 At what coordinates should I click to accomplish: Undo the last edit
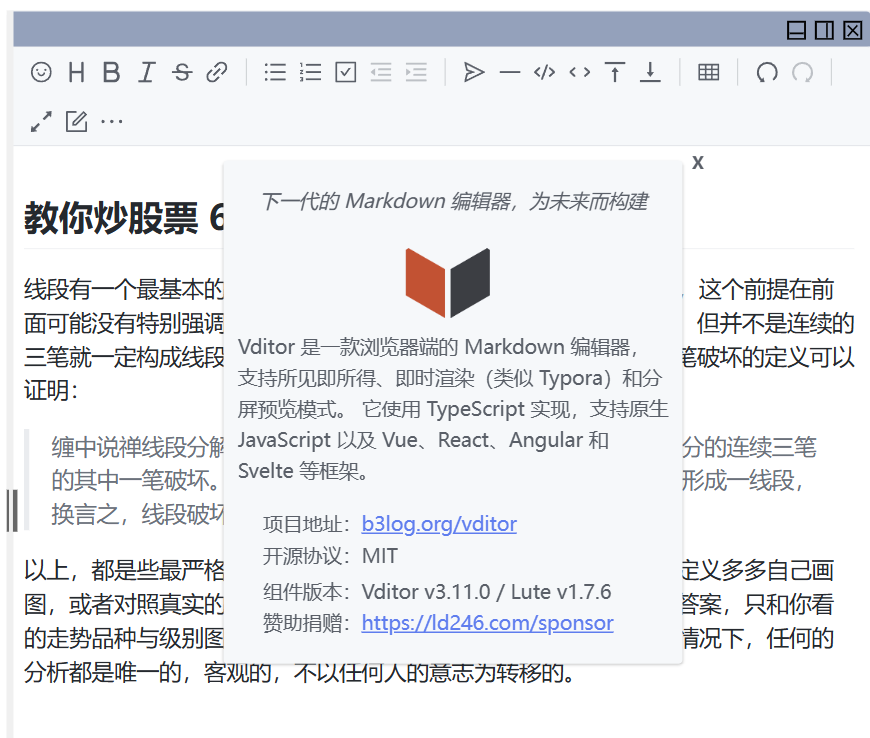[x=765, y=72]
